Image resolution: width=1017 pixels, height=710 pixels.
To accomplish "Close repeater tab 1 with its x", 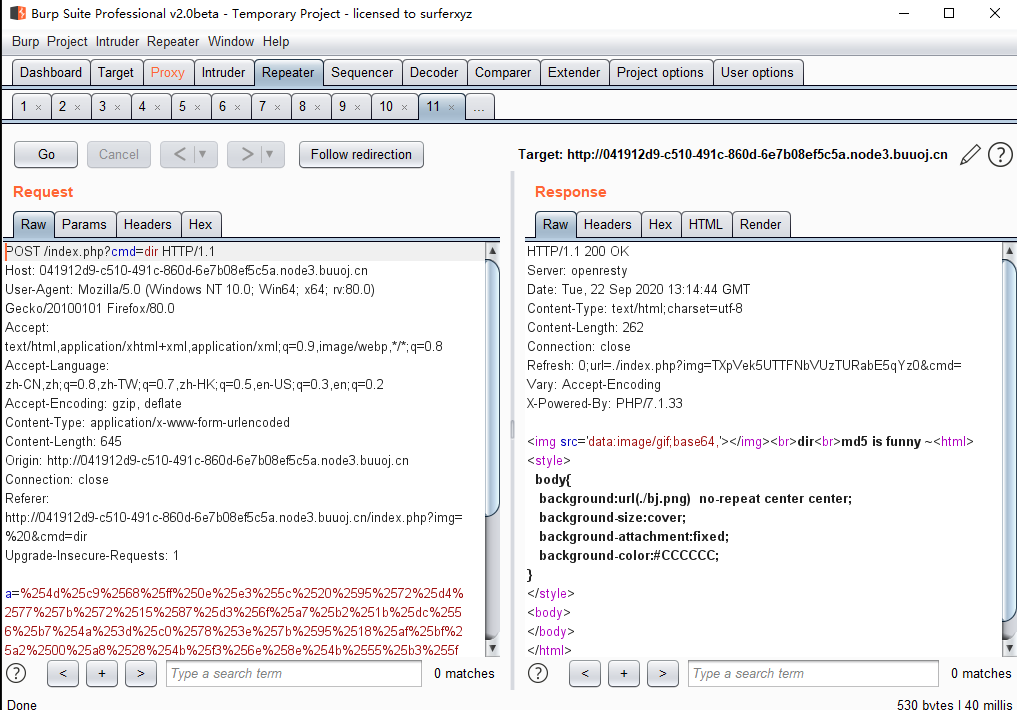I will [38, 107].
